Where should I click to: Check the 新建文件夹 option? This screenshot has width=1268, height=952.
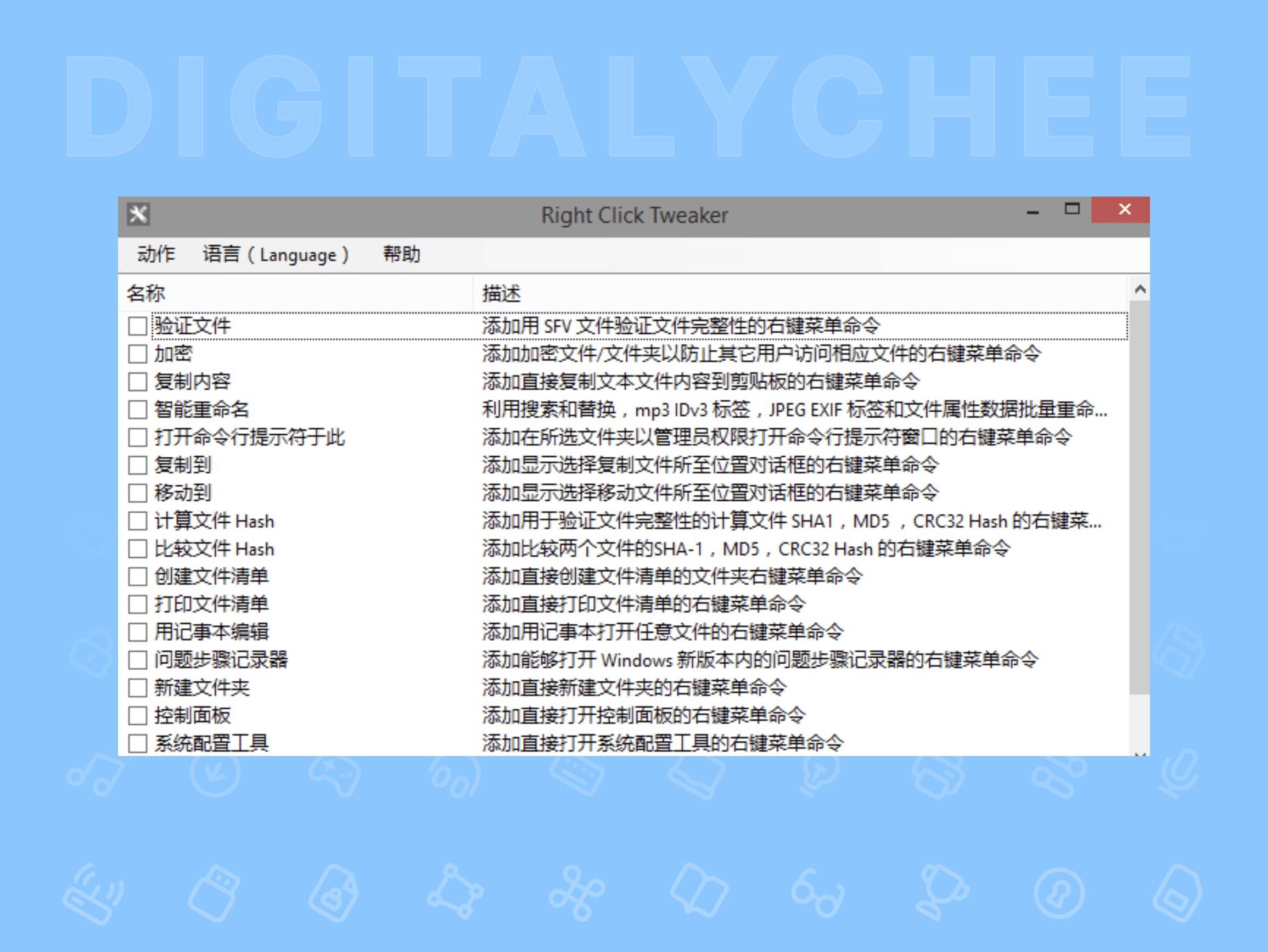point(138,687)
